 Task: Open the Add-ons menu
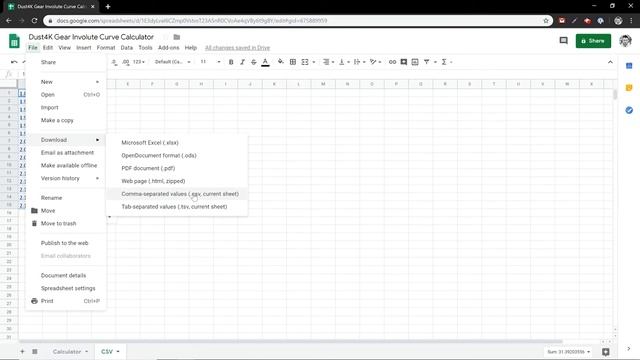point(169,48)
